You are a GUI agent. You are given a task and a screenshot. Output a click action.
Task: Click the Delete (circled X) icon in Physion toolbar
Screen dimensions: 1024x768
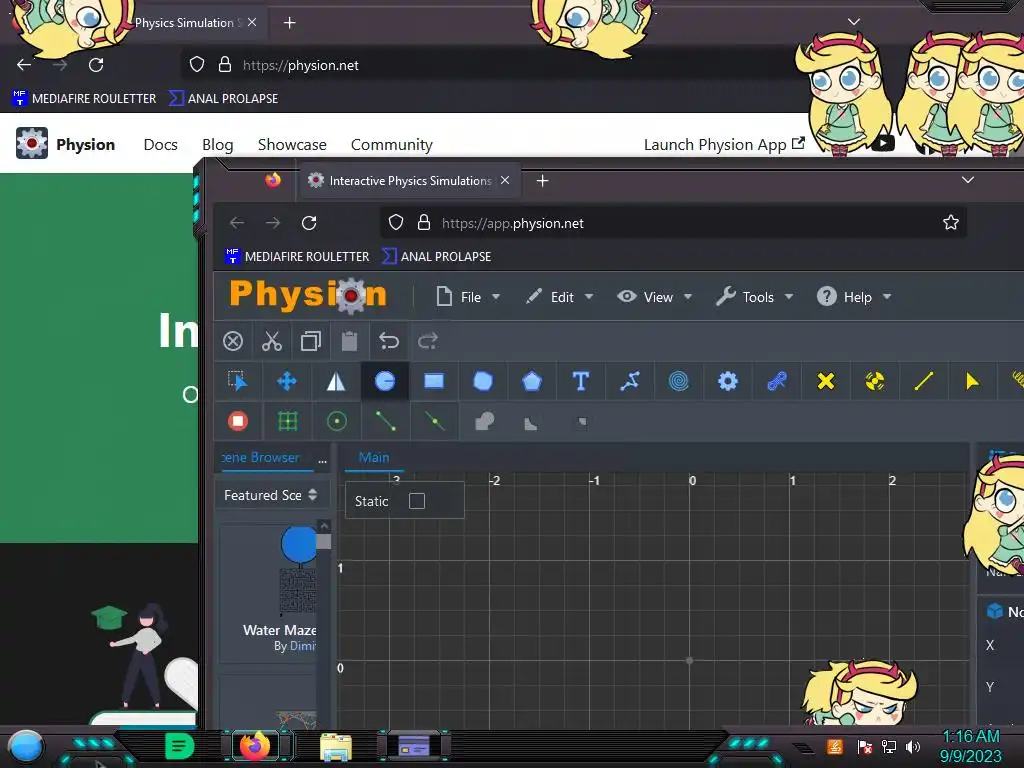click(233, 341)
